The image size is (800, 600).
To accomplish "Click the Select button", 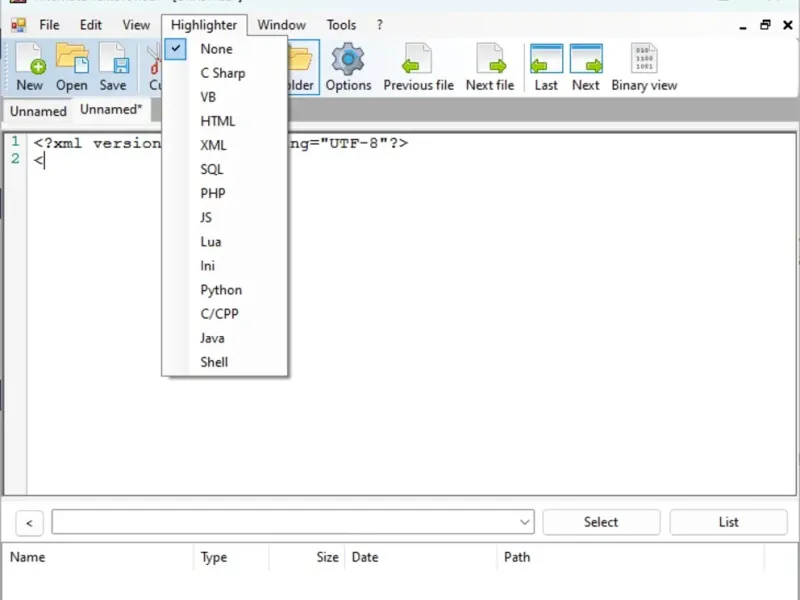I will coord(601,522).
